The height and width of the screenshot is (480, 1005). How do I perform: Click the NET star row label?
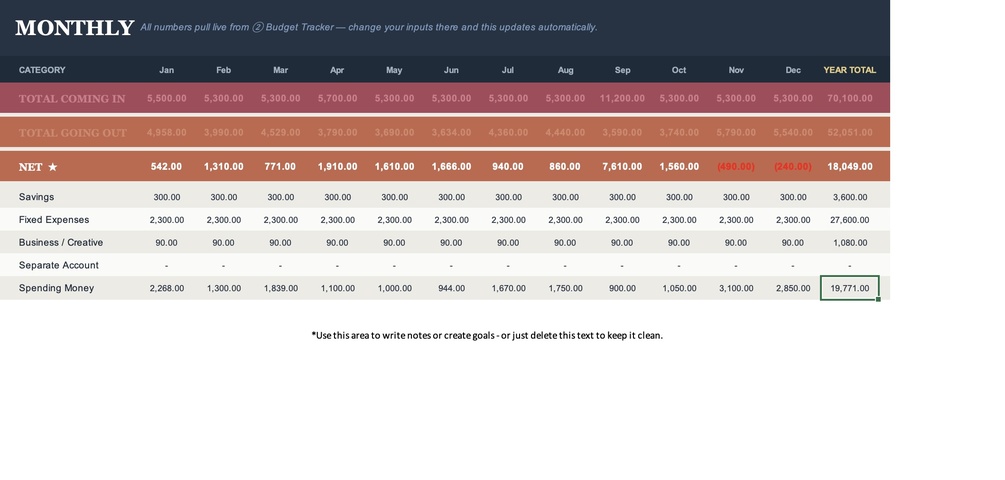coord(38,167)
